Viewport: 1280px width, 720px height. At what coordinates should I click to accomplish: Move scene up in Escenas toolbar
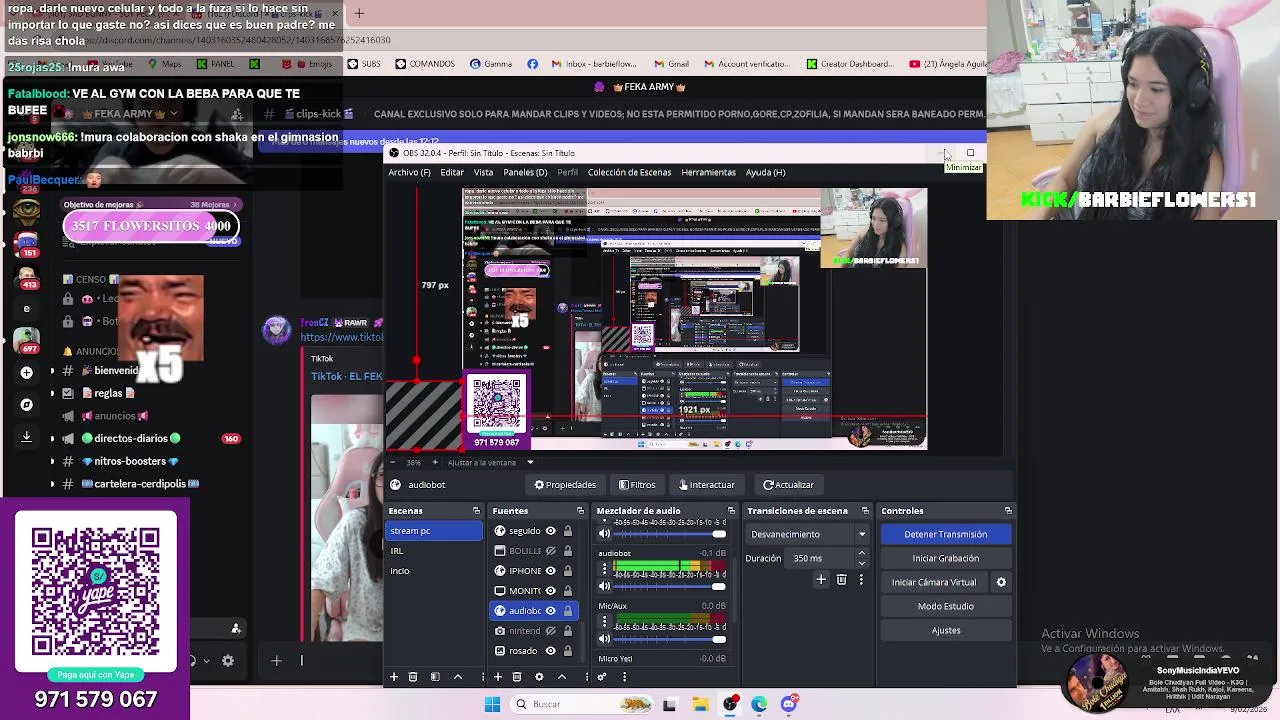(x=458, y=677)
